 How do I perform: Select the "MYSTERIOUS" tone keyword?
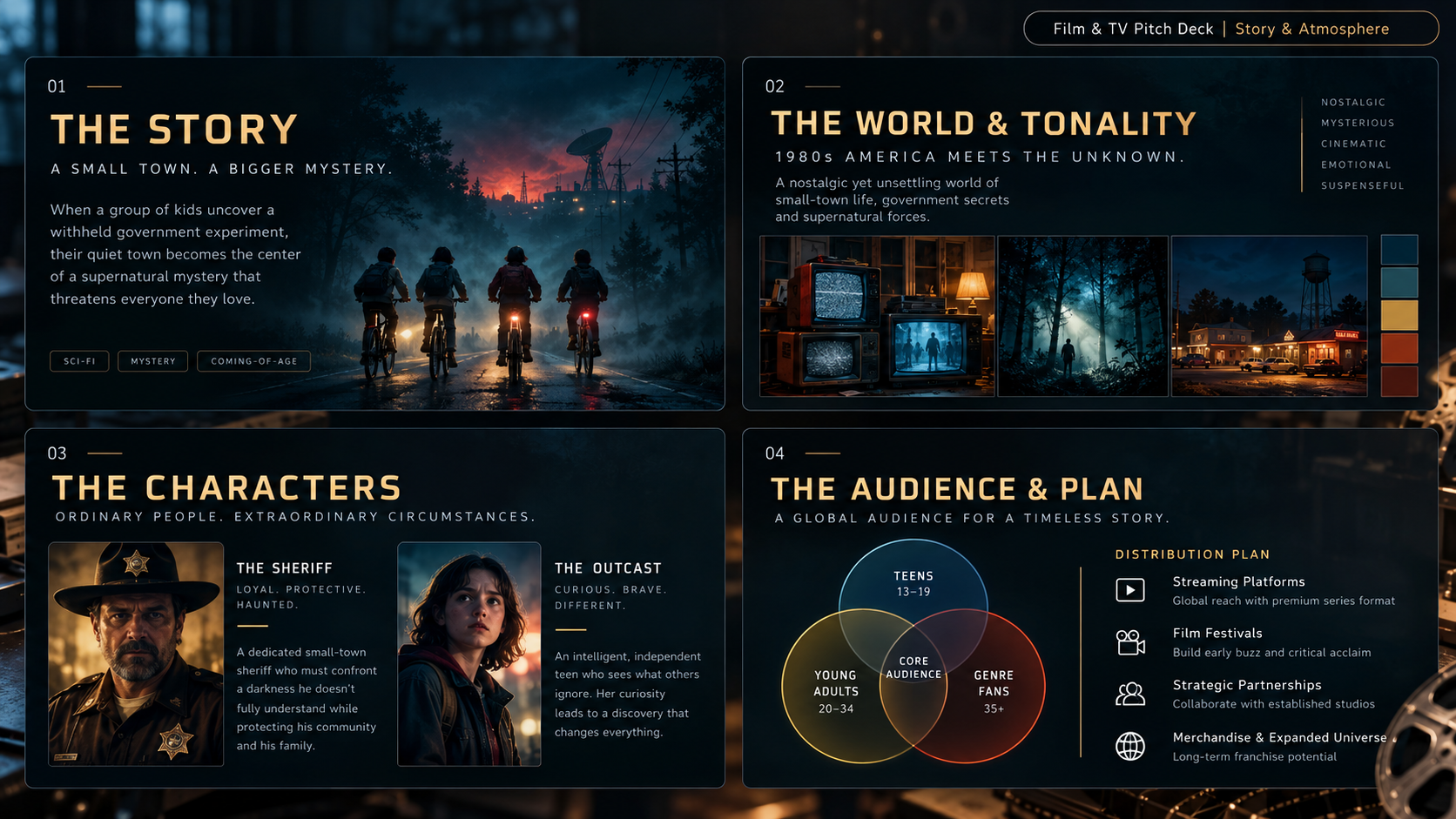1358,124
